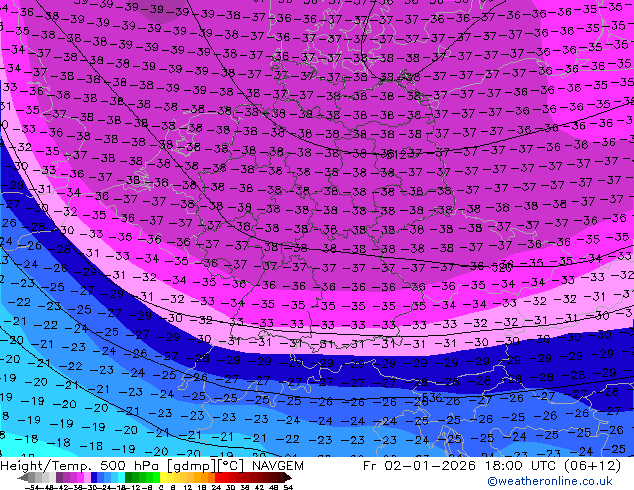
Task: Select the 'Height/Temp.' title text
Action: pyautogui.click(x=45, y=466)
